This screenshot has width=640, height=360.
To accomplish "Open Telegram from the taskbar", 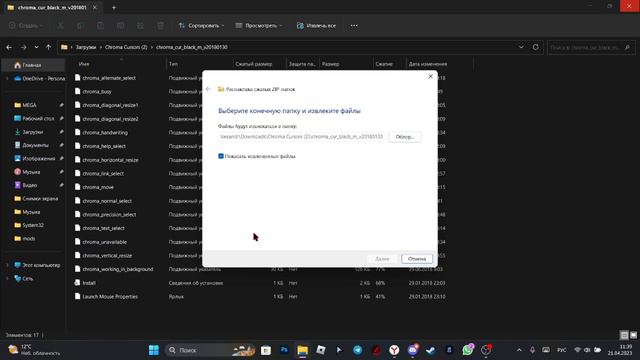I will 358,350.
